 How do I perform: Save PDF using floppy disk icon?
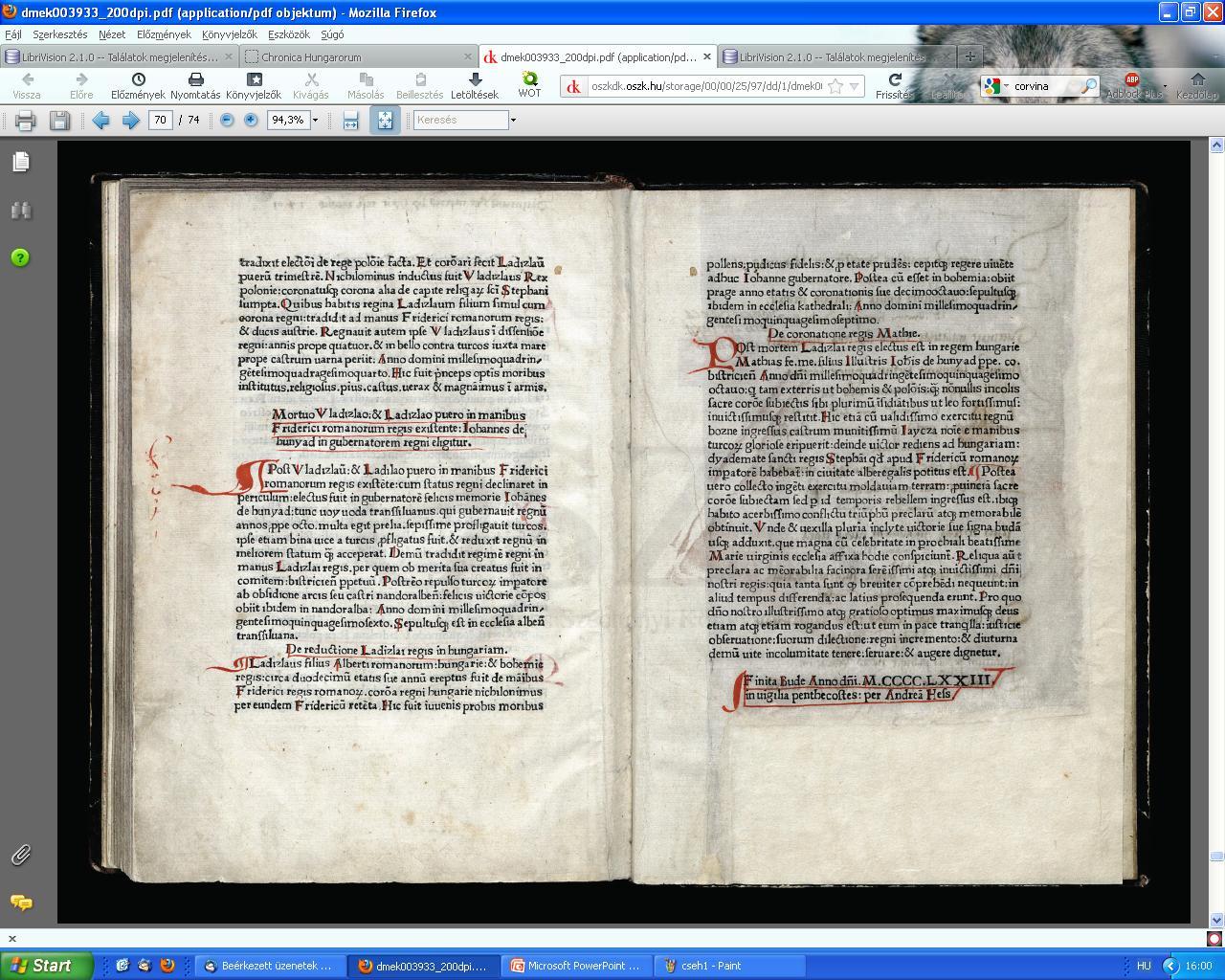click(59, 120)
